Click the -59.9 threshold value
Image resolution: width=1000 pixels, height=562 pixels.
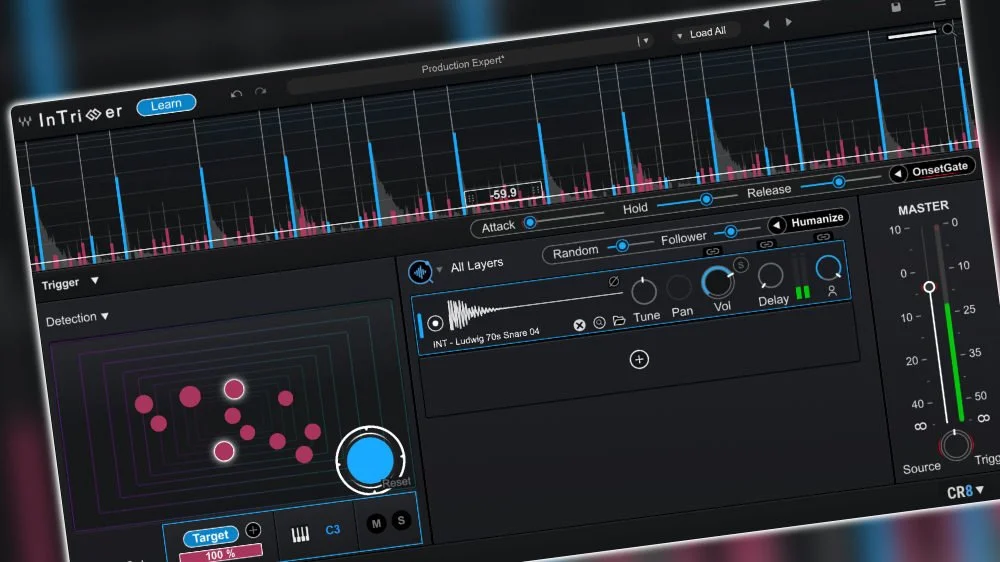[x=503, y=193]
